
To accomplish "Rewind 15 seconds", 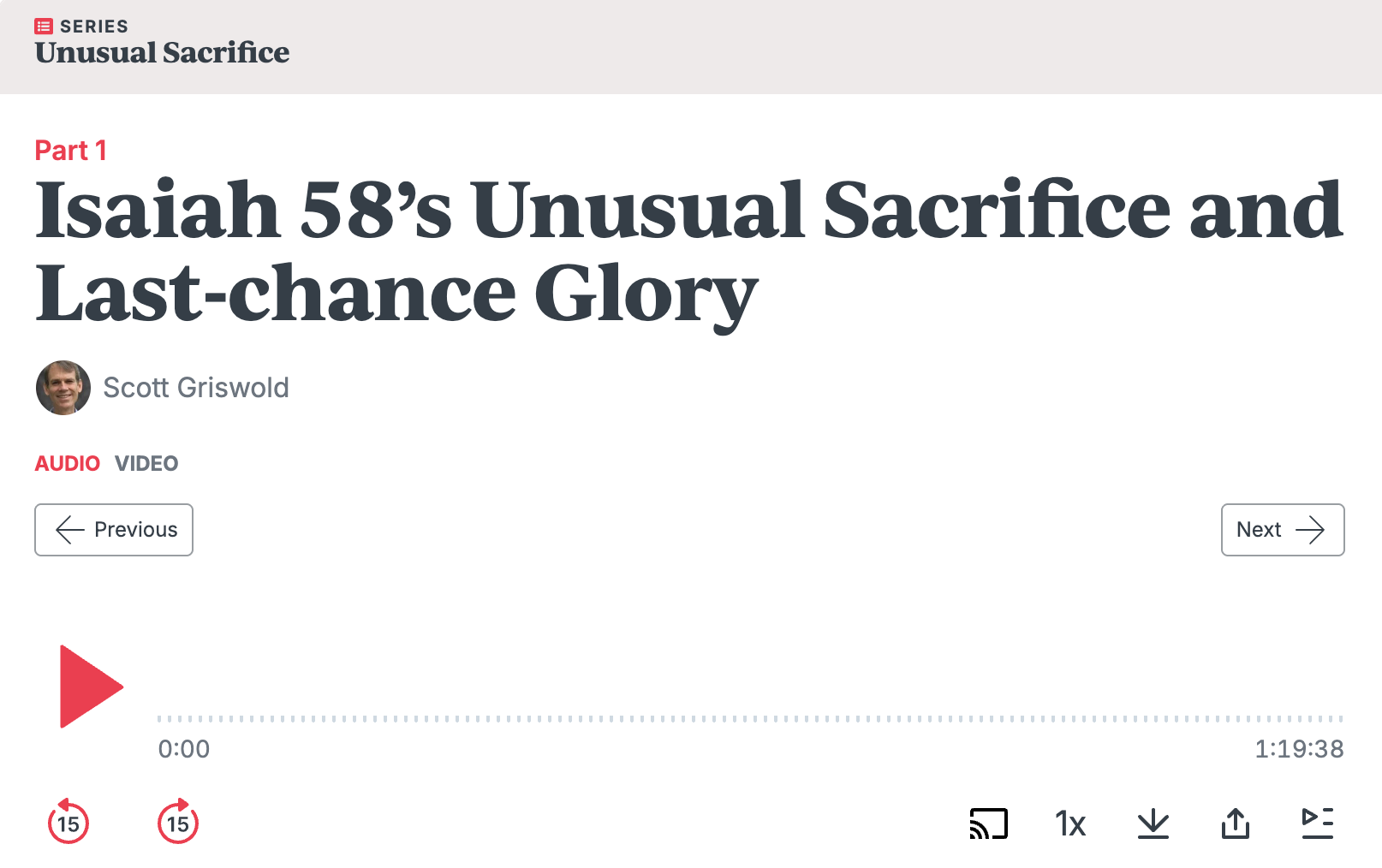I will (x=69, y=822).
